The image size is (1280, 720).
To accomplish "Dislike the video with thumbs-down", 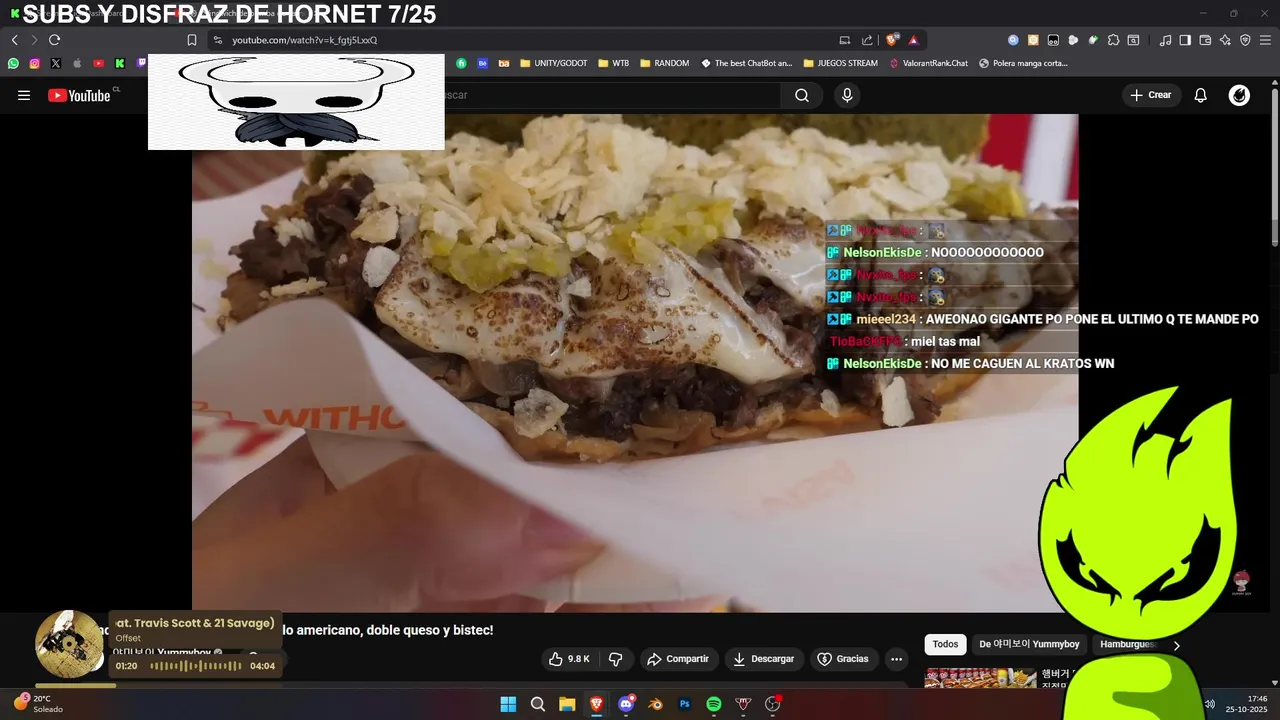I will (615, 659).
